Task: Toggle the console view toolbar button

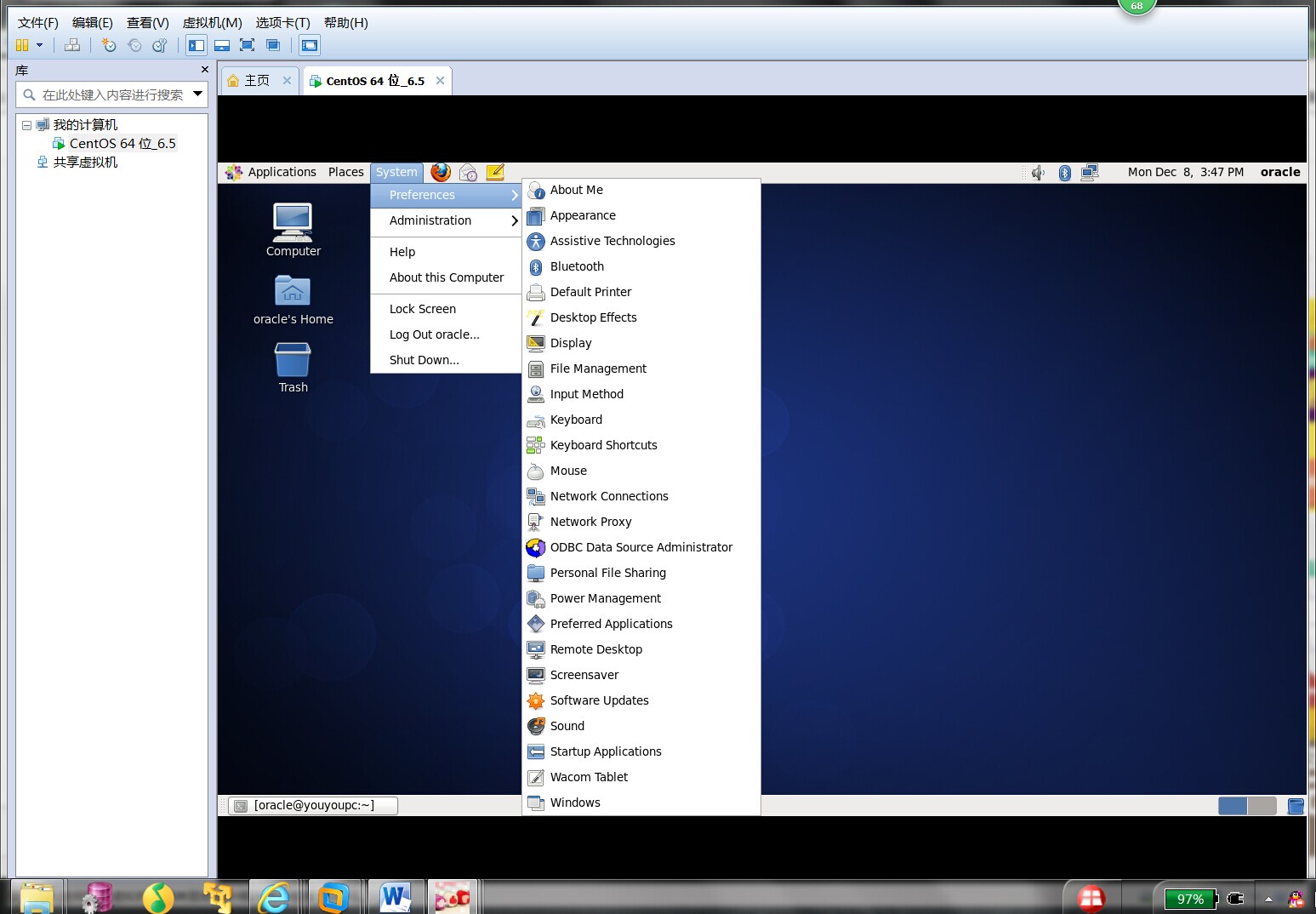Action: point(310,45)
